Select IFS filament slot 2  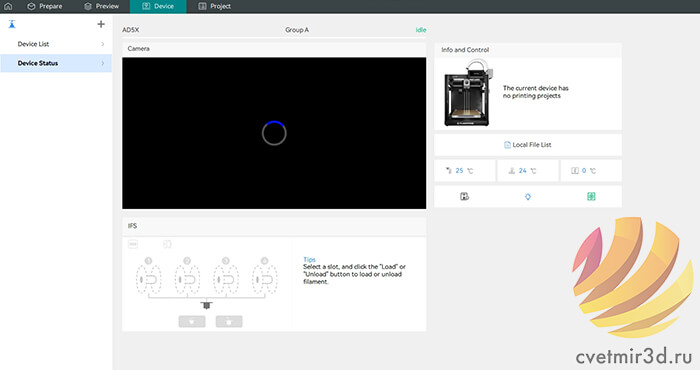187,277
